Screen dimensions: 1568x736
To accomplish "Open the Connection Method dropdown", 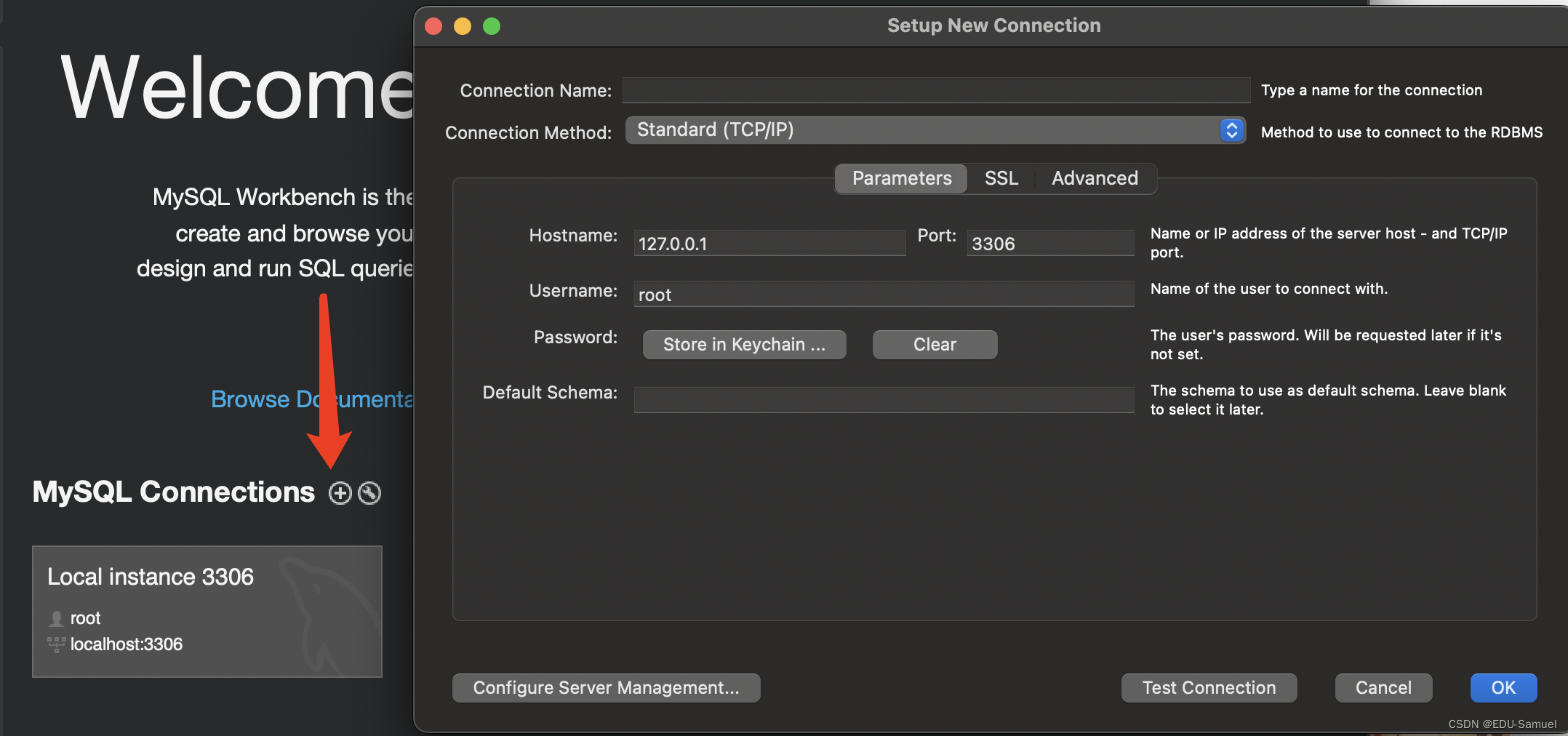I will (935, 130).
